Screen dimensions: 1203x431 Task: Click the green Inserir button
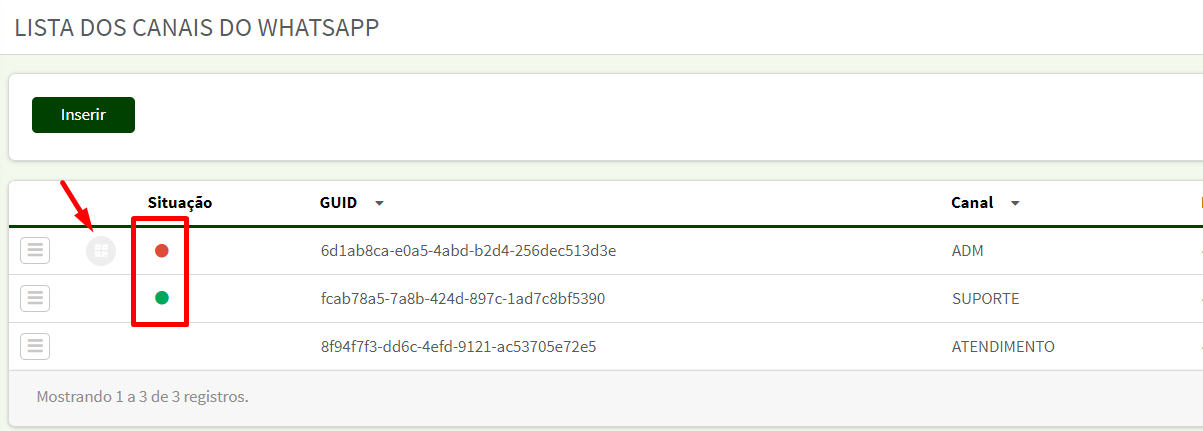pos(83,115)
